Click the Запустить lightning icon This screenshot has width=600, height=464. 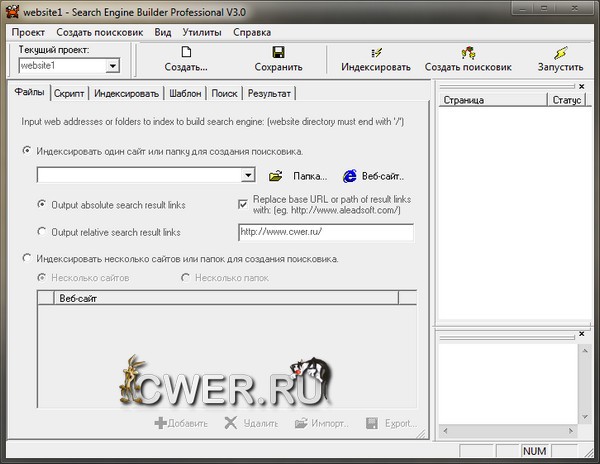pyautogui.click(x=560, y=52)
